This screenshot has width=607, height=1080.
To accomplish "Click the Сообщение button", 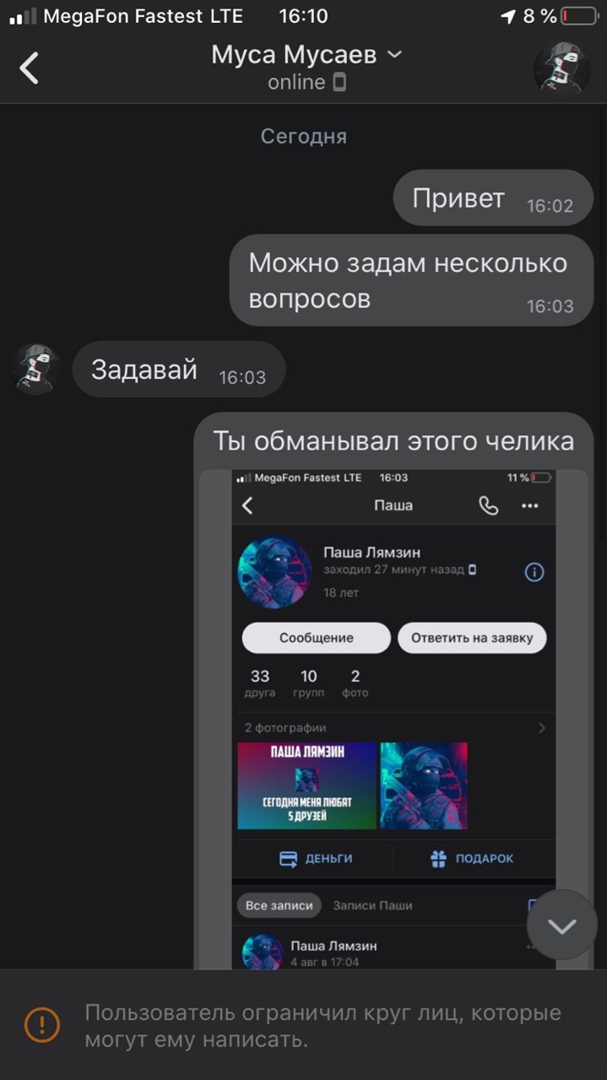I will pyautogui.click(x=316, y=638).
